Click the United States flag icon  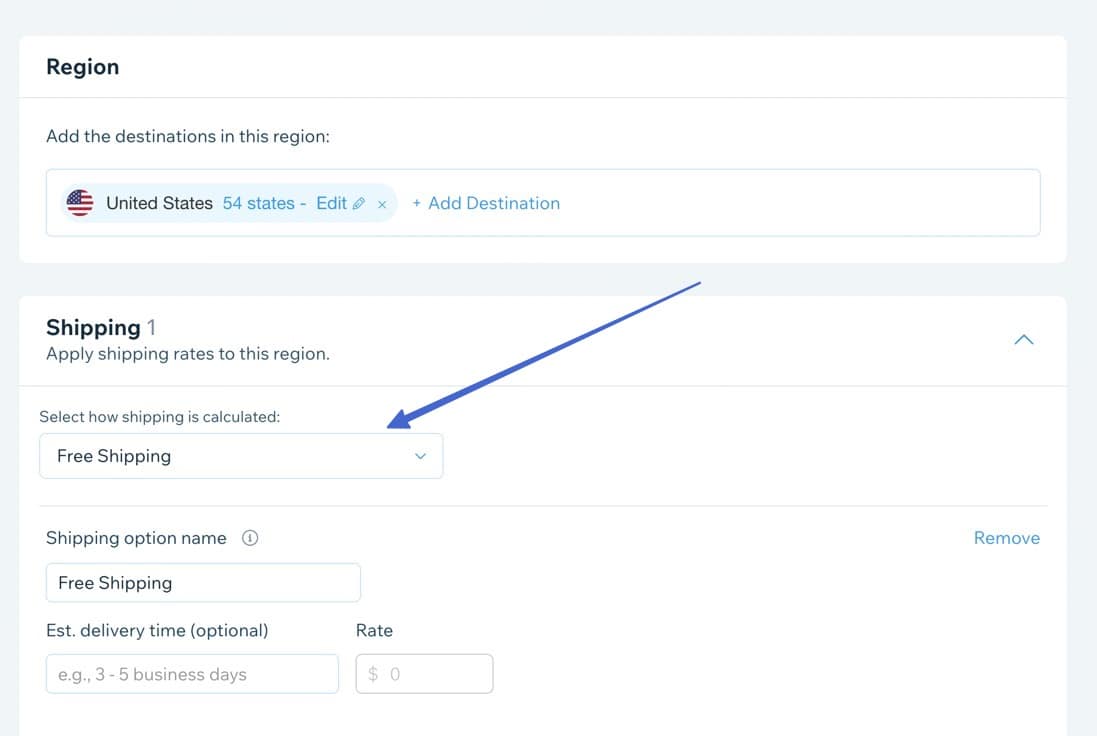[x=79, y=202]
